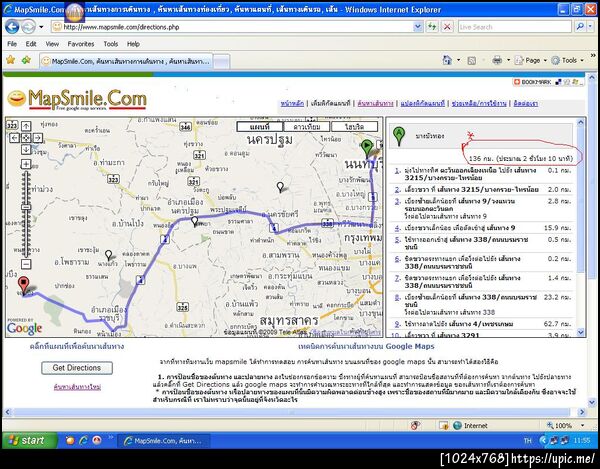
Task: Click the Home page icon in command bar
Action: click(447, 60)
